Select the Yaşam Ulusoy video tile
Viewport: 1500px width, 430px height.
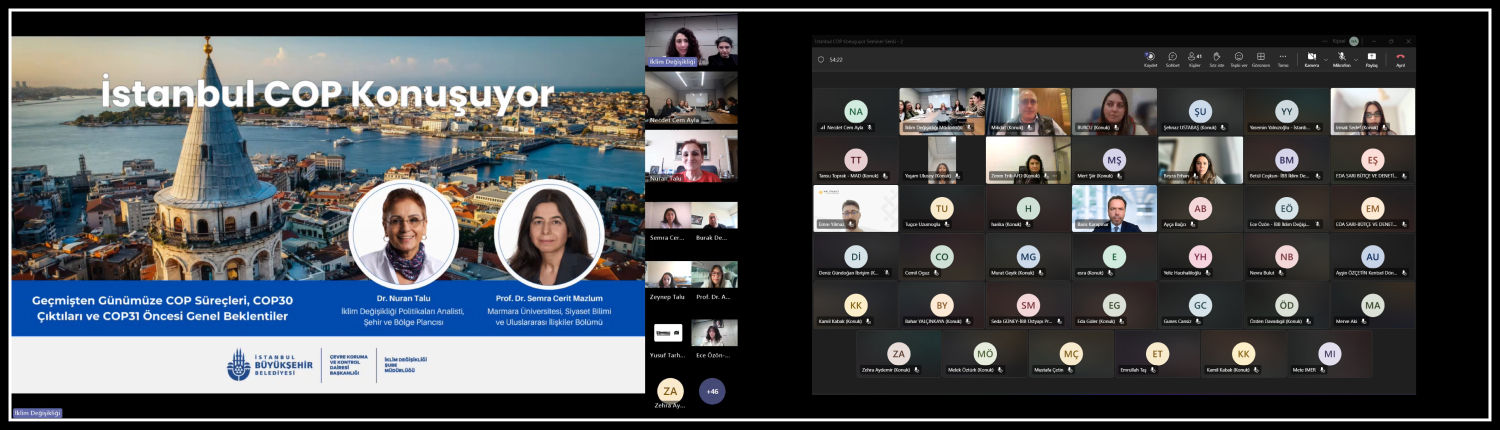pyautogui.click(x=941, y=160)
